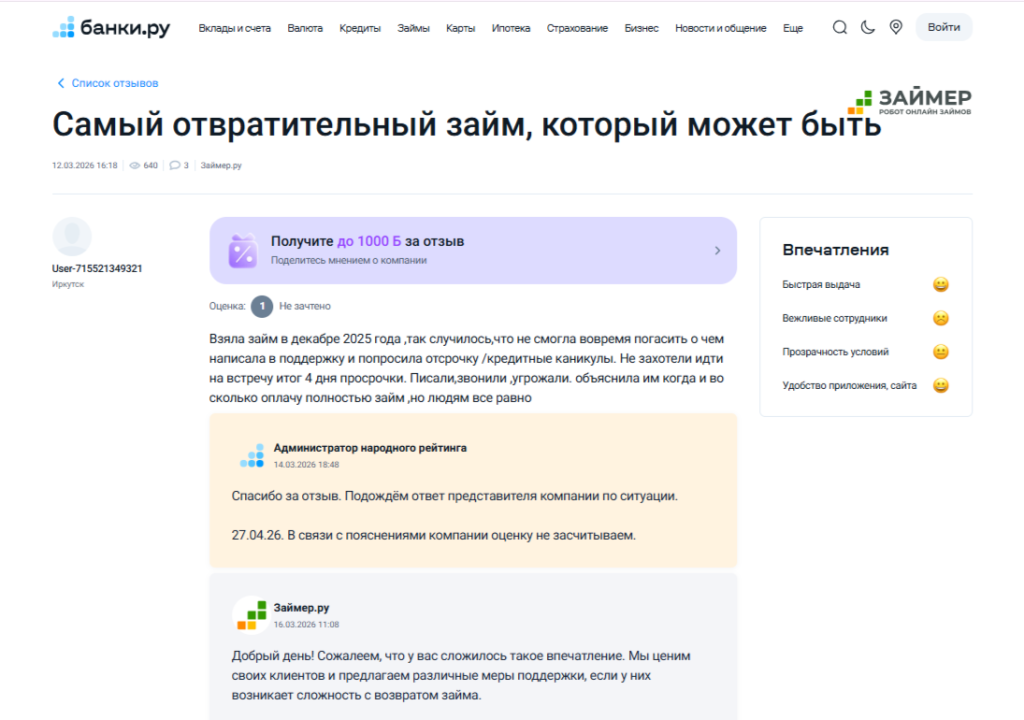Click the Займер.ру reply avatar icon
Viewport: 1024px width, 720px height.
point(251,615)
